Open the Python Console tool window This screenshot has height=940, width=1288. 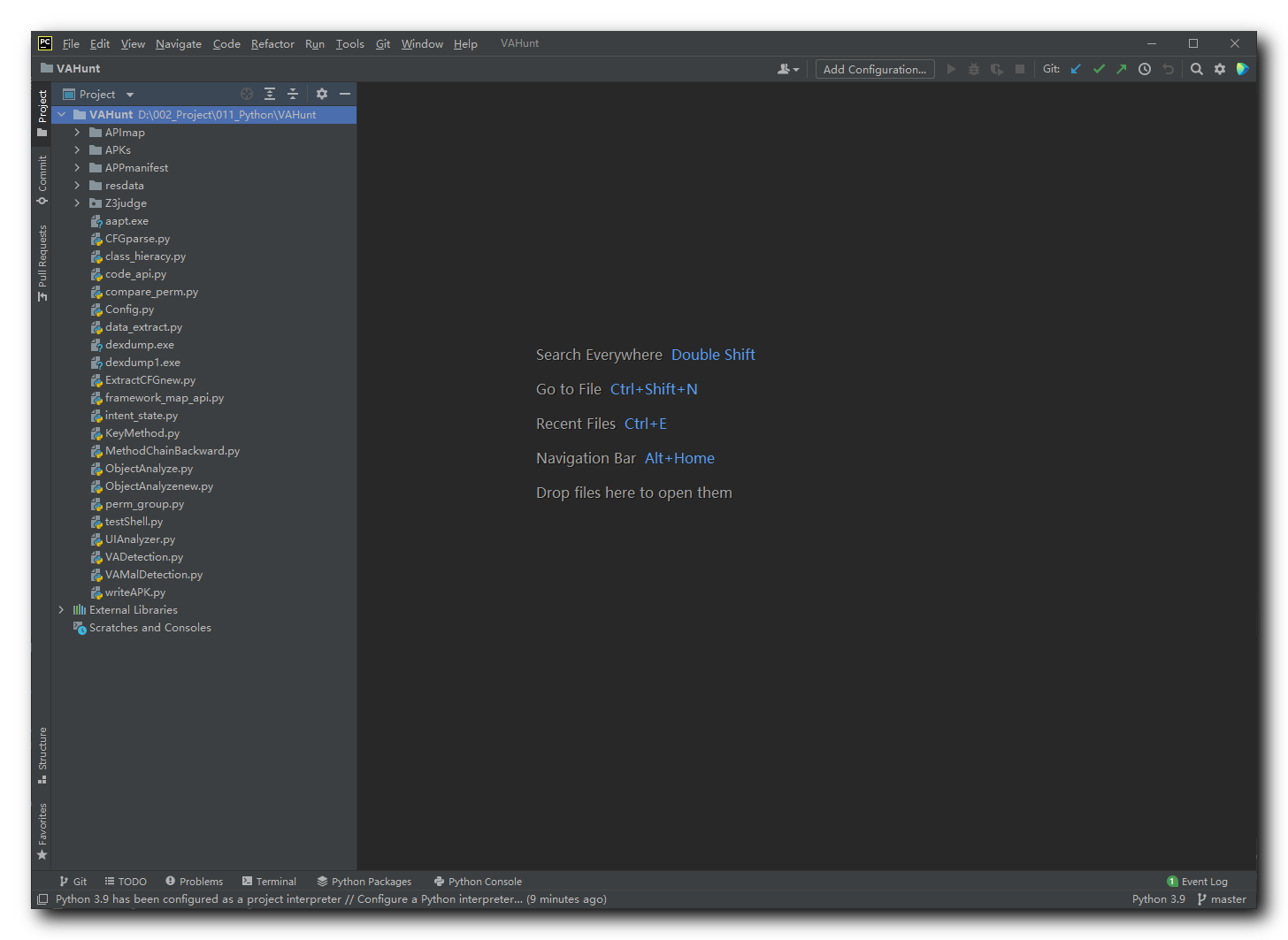coord(478,882)
